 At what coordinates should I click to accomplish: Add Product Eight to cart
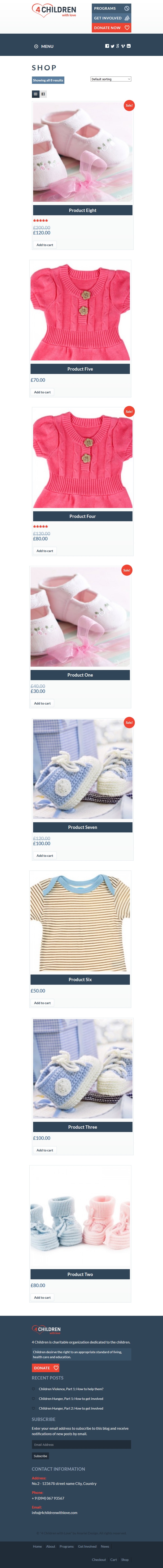[x=44, y=245]
